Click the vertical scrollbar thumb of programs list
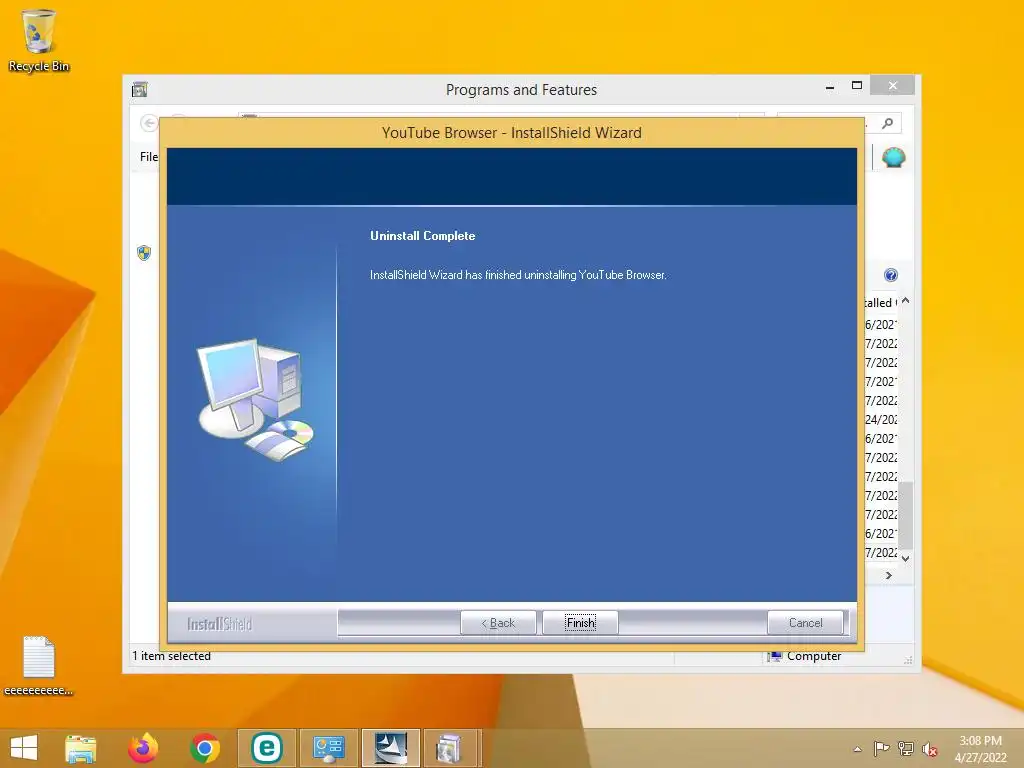Image resolution: width=1024 pixels, height=768 pixels. [906, 516]
